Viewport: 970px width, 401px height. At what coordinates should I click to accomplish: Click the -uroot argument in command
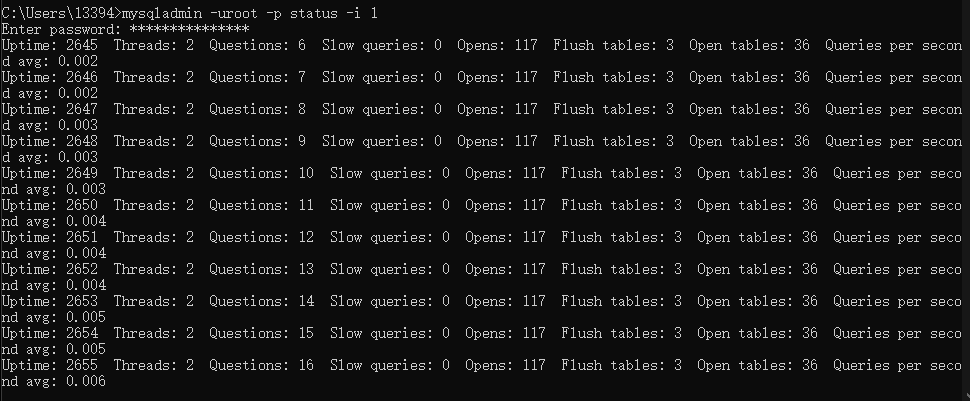[x=237, y=13]
